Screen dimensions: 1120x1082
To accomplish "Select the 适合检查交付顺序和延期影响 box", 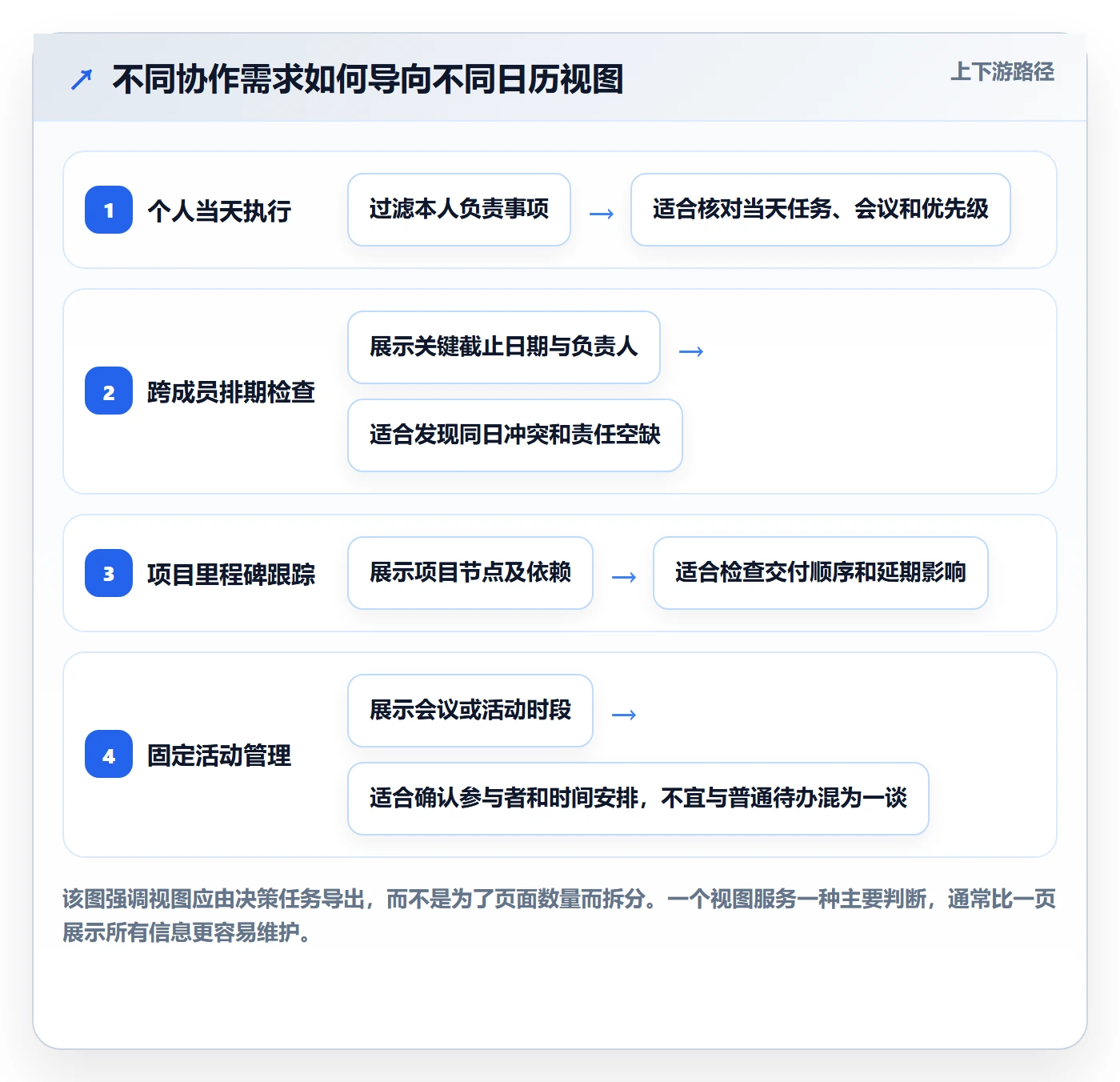I will tap(821, 573).
